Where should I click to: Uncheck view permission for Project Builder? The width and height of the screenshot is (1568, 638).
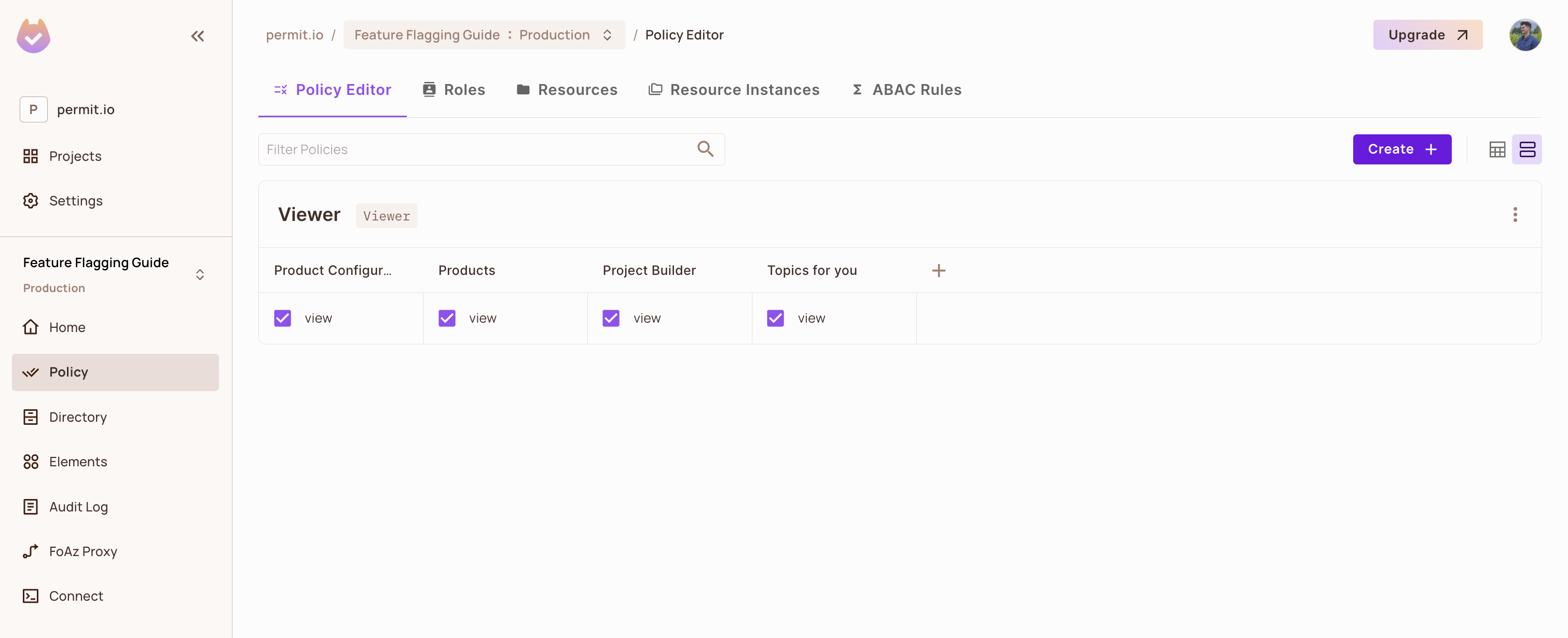click(611, 318)
